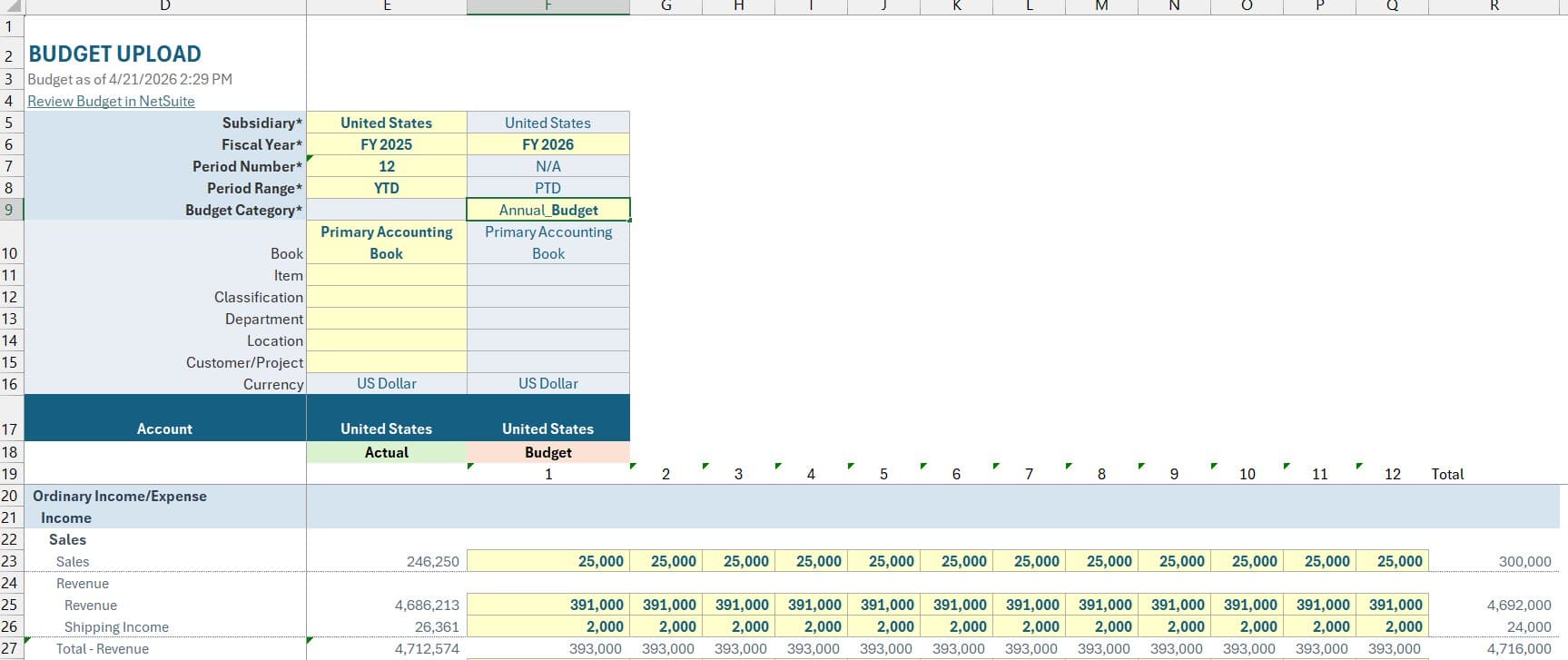Click the period 11 column label

coord(1320,474)
